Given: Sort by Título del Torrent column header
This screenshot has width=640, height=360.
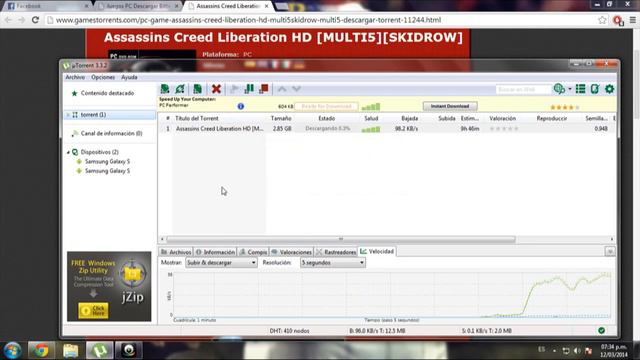Looking at the screenshot, I should [x=197, y=118].
